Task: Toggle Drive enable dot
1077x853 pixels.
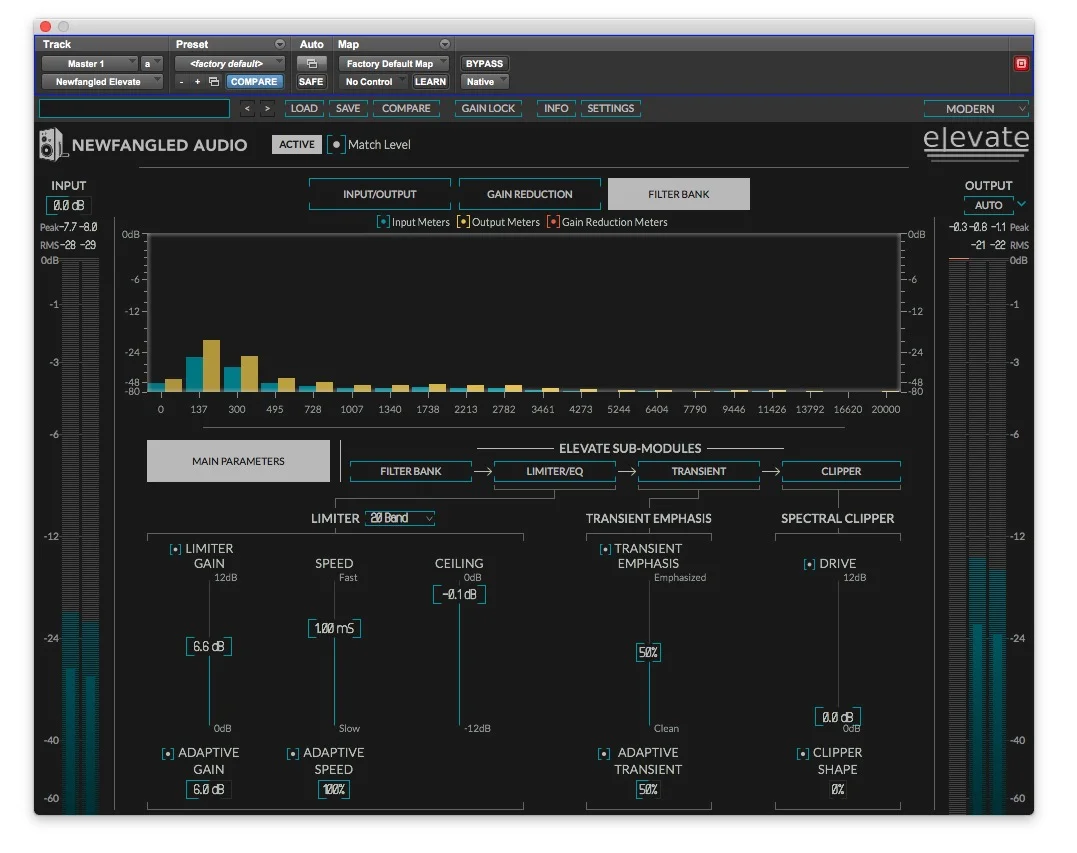Action: [x=810, y=564]
